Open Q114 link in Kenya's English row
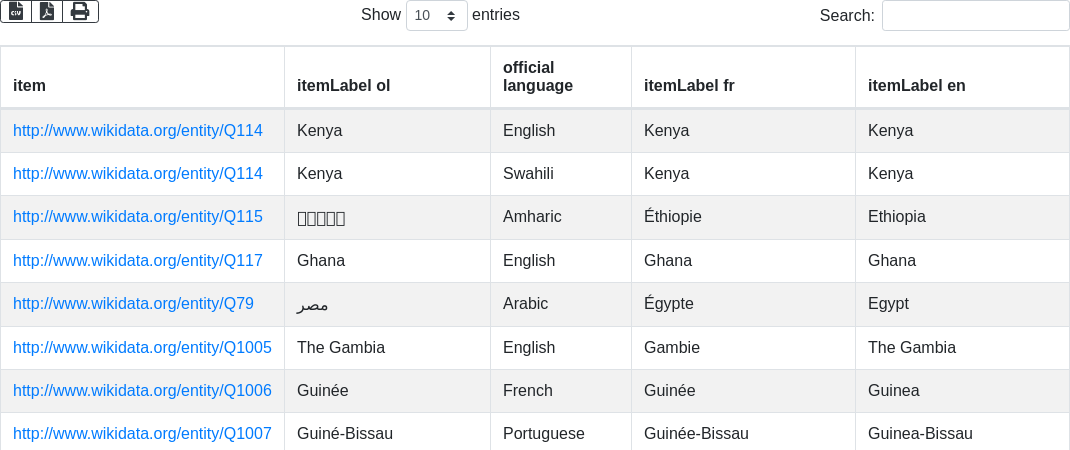 pos(138,131)
